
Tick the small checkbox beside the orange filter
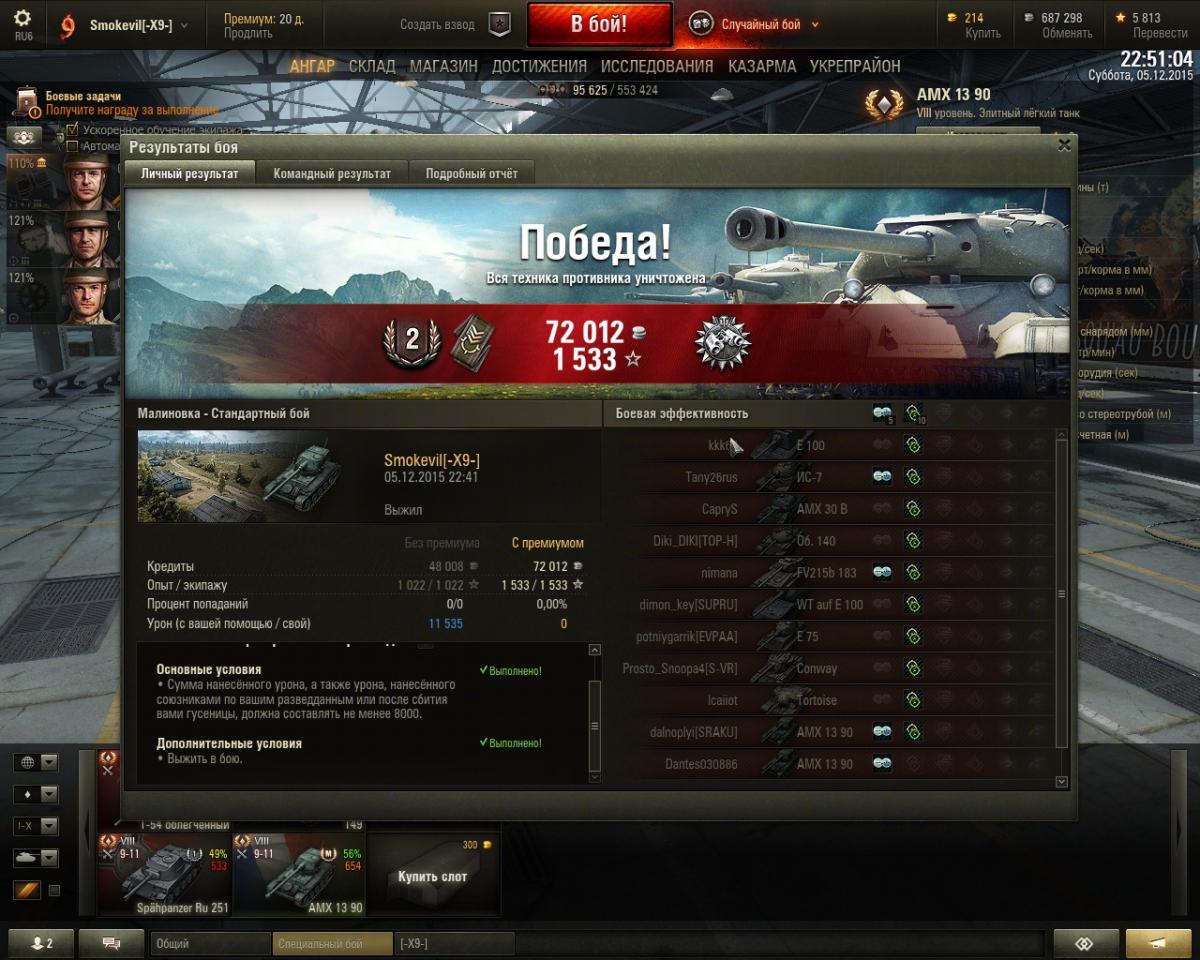pos(55,890)
